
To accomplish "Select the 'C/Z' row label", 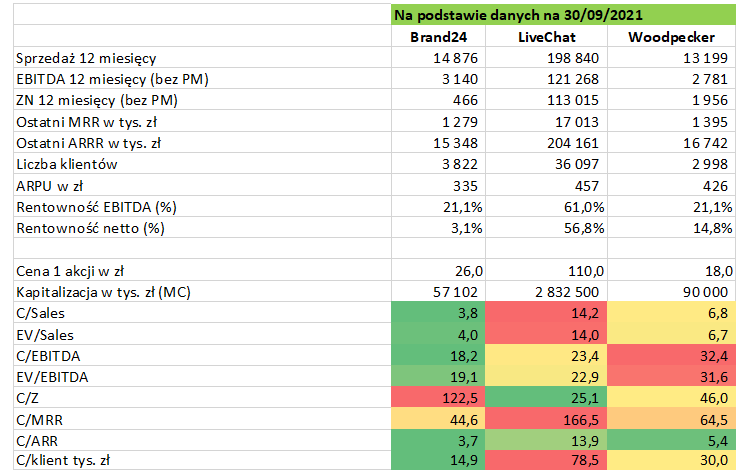I will click(x=27, y=398).
